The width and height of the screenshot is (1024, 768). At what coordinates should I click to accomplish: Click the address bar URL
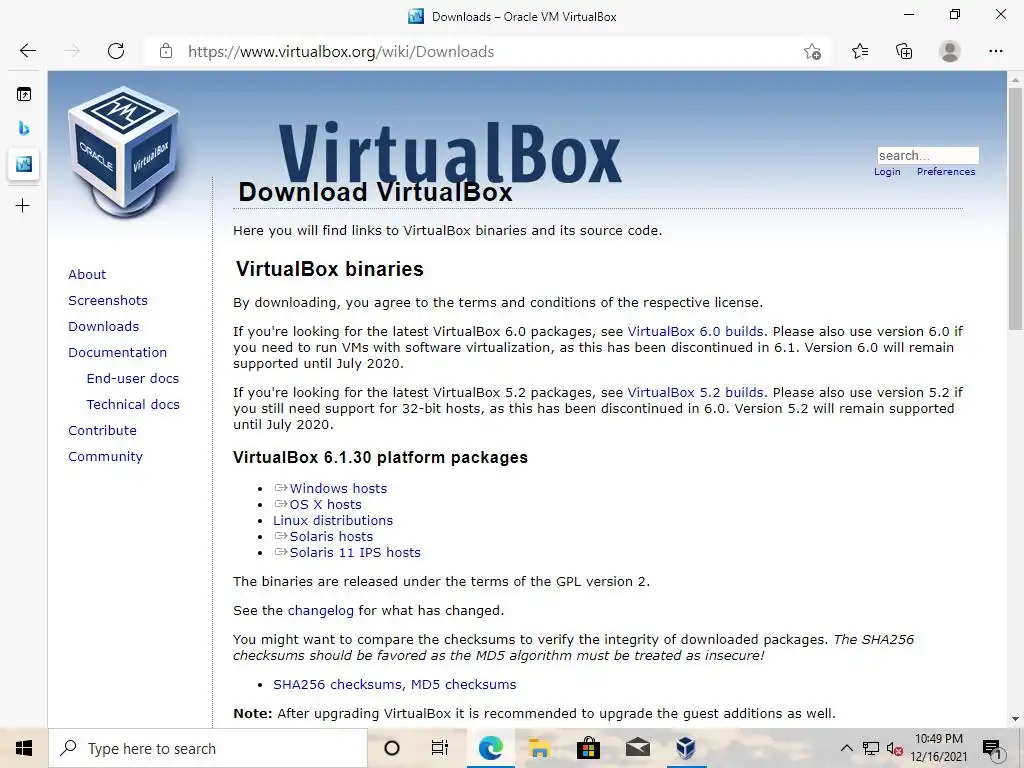[x=341, y=52]
